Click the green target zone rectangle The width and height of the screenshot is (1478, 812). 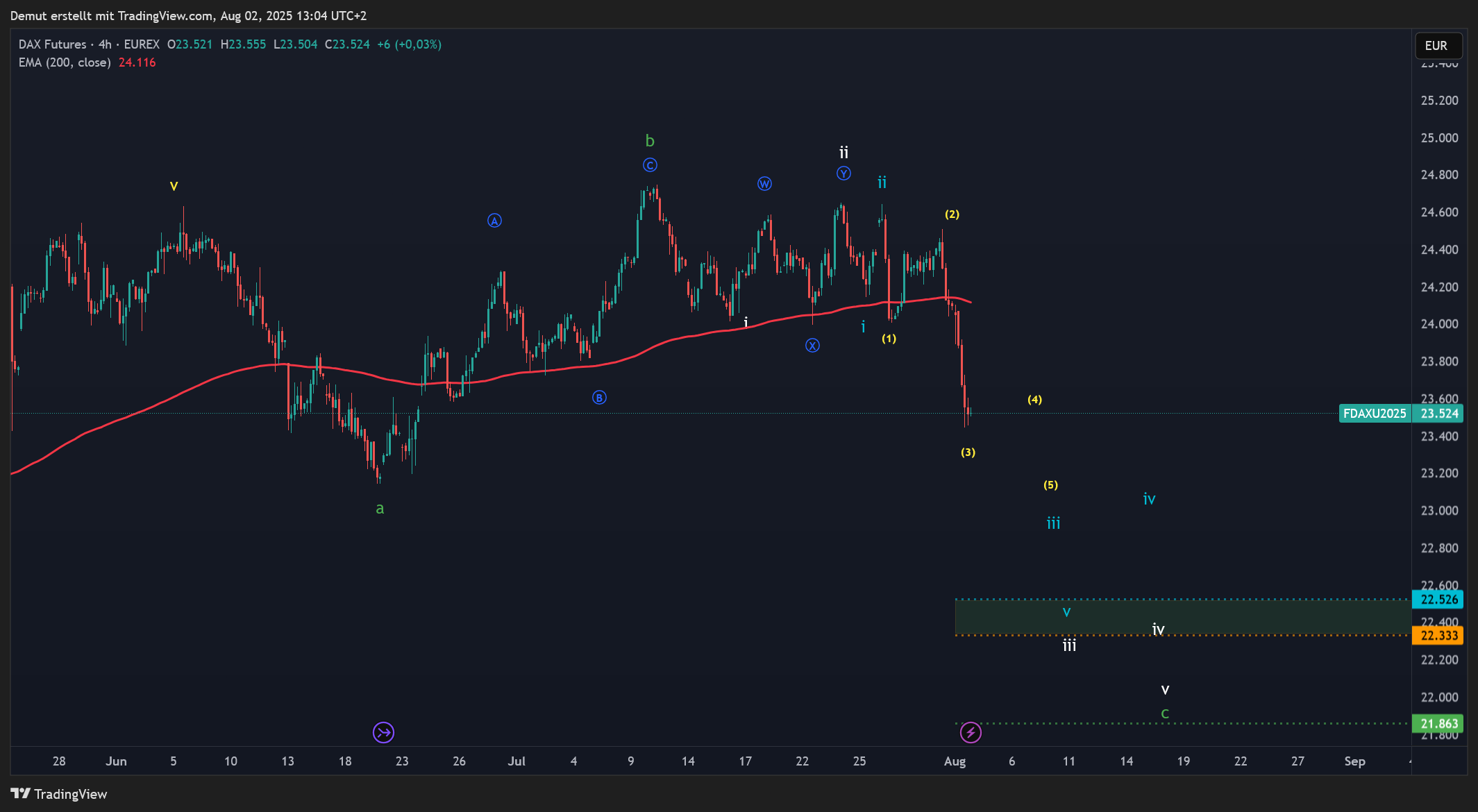[1250, 617]
